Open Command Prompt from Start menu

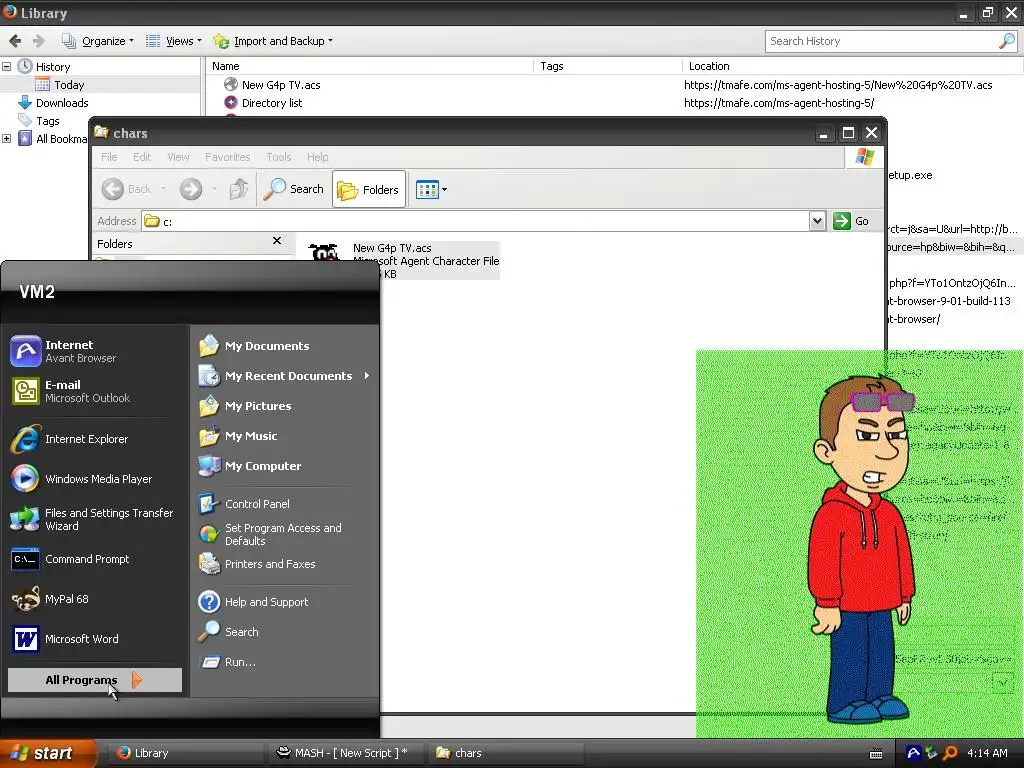pyautogui.click(x=71, y=559)
